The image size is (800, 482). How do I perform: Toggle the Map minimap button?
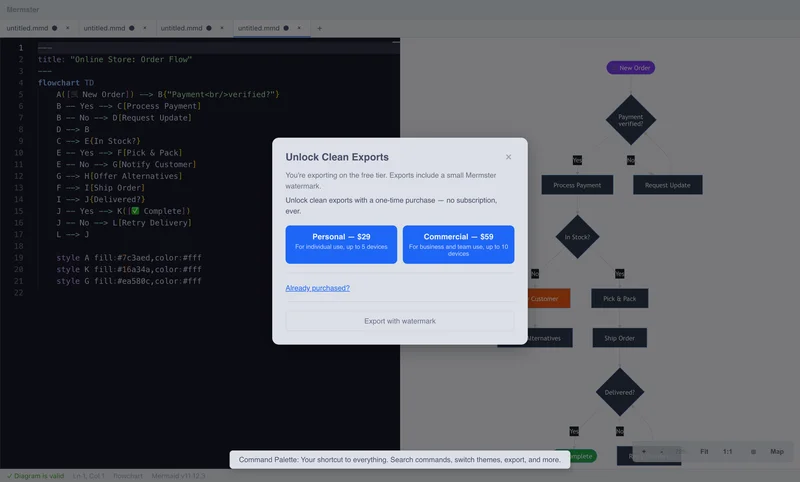(x=777, y=451)
